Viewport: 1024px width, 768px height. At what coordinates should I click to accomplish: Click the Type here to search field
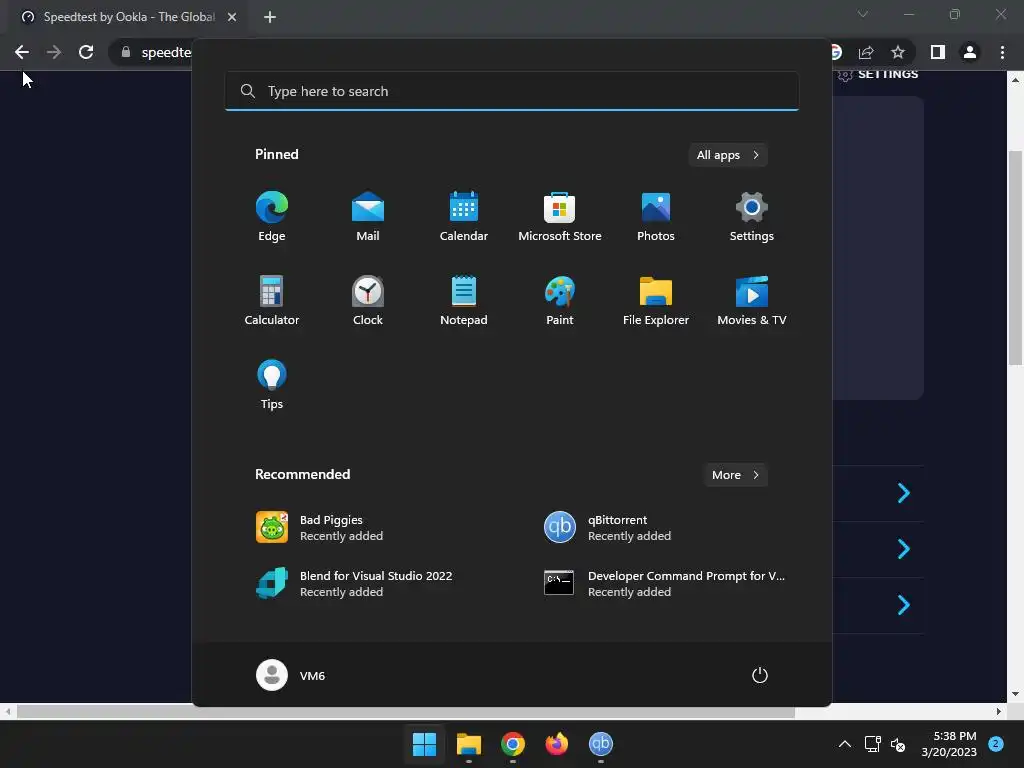pos(512,91)
